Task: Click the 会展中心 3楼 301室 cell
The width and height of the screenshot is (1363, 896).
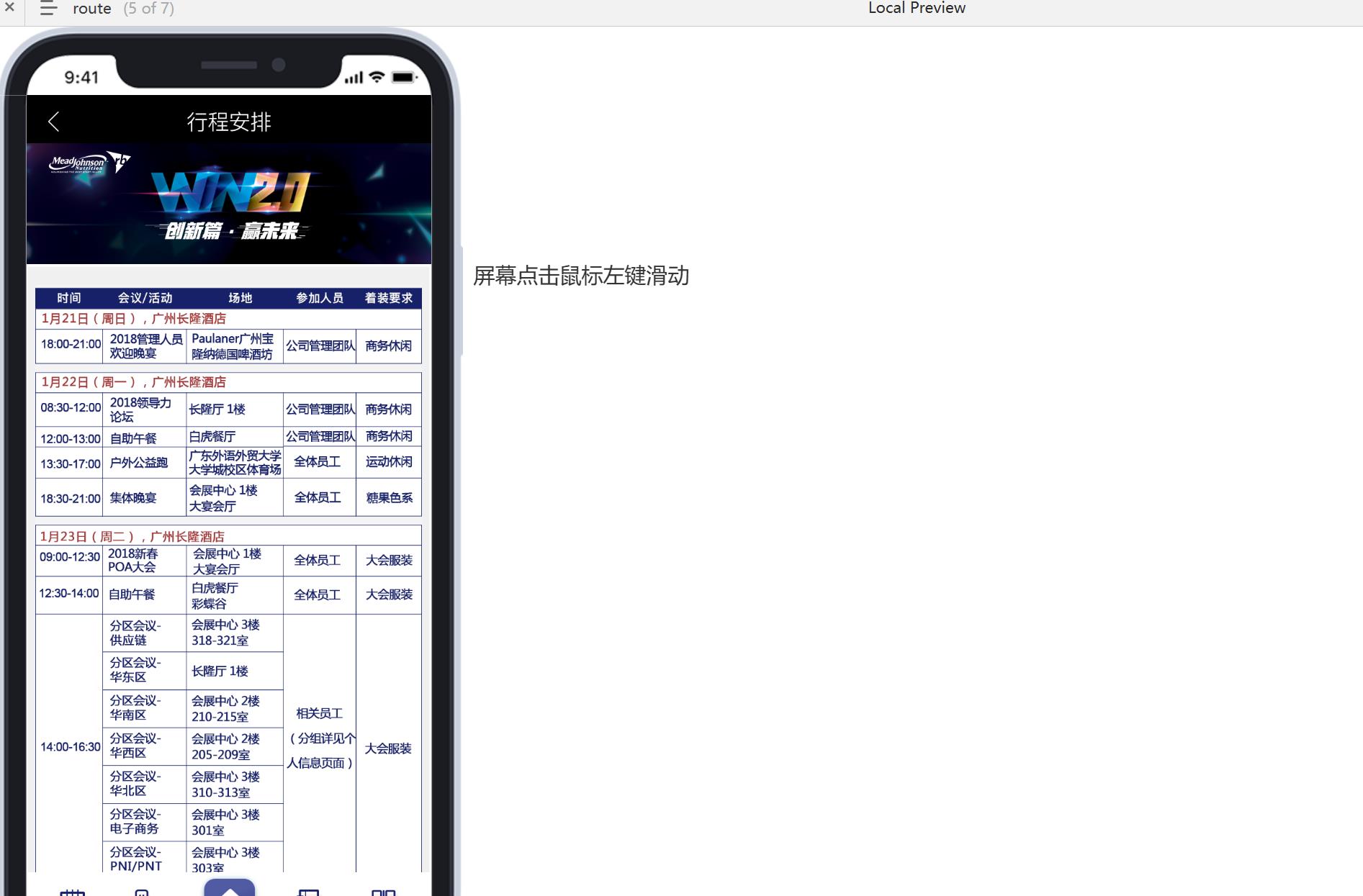Action: 235,823
